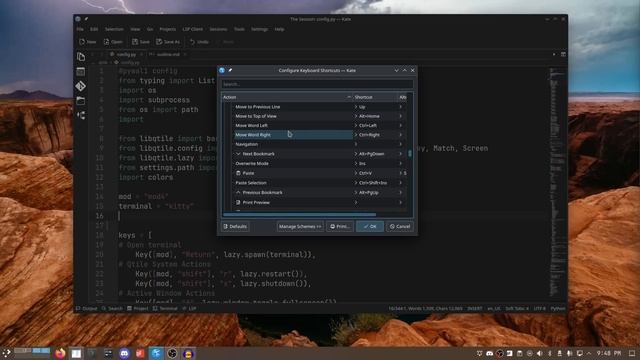Viewport: 640px width, 360px height.
Task: Click the UTF-8 encoding in status bar
Action: [540, 309]
